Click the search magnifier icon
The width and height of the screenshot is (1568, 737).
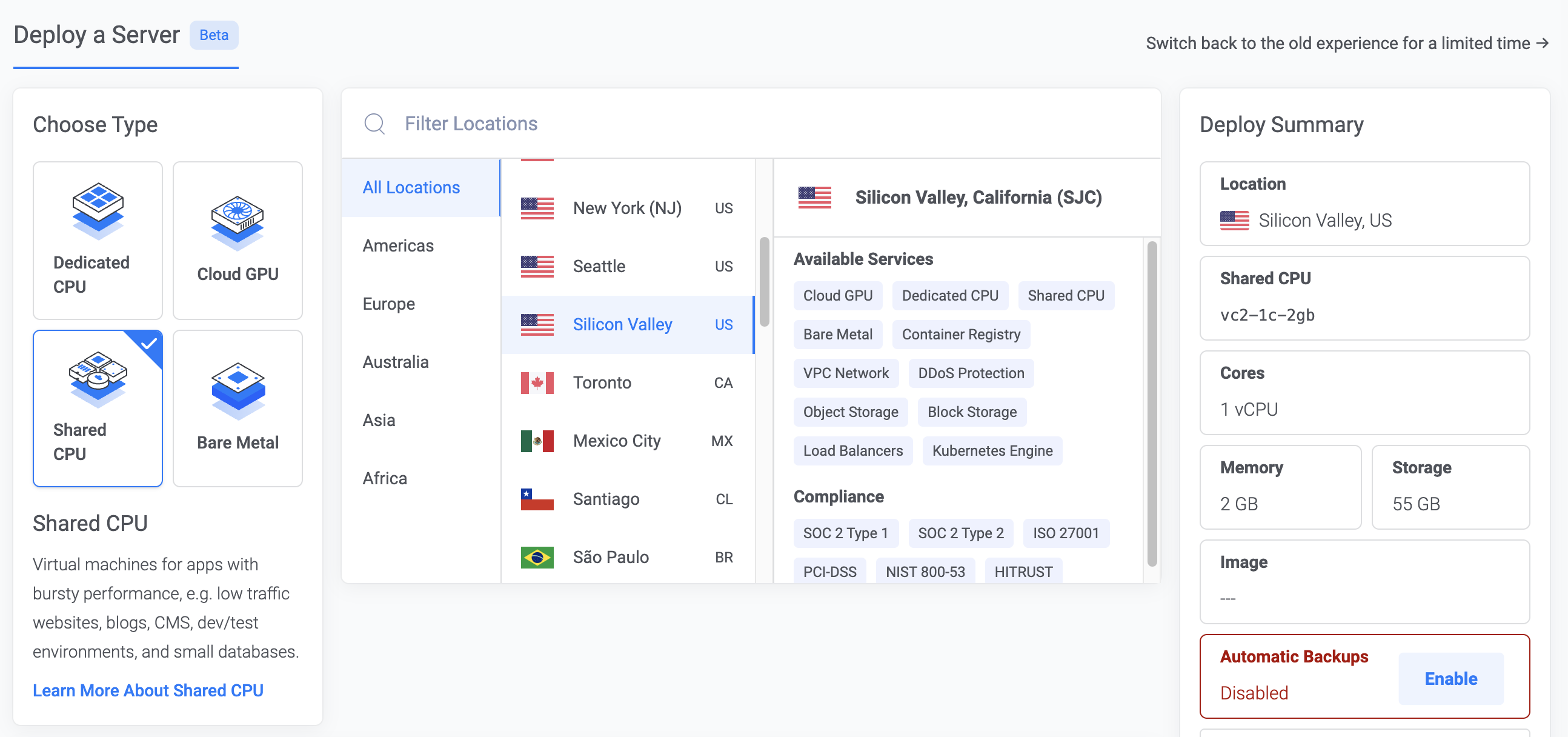[x=374, y=124]
